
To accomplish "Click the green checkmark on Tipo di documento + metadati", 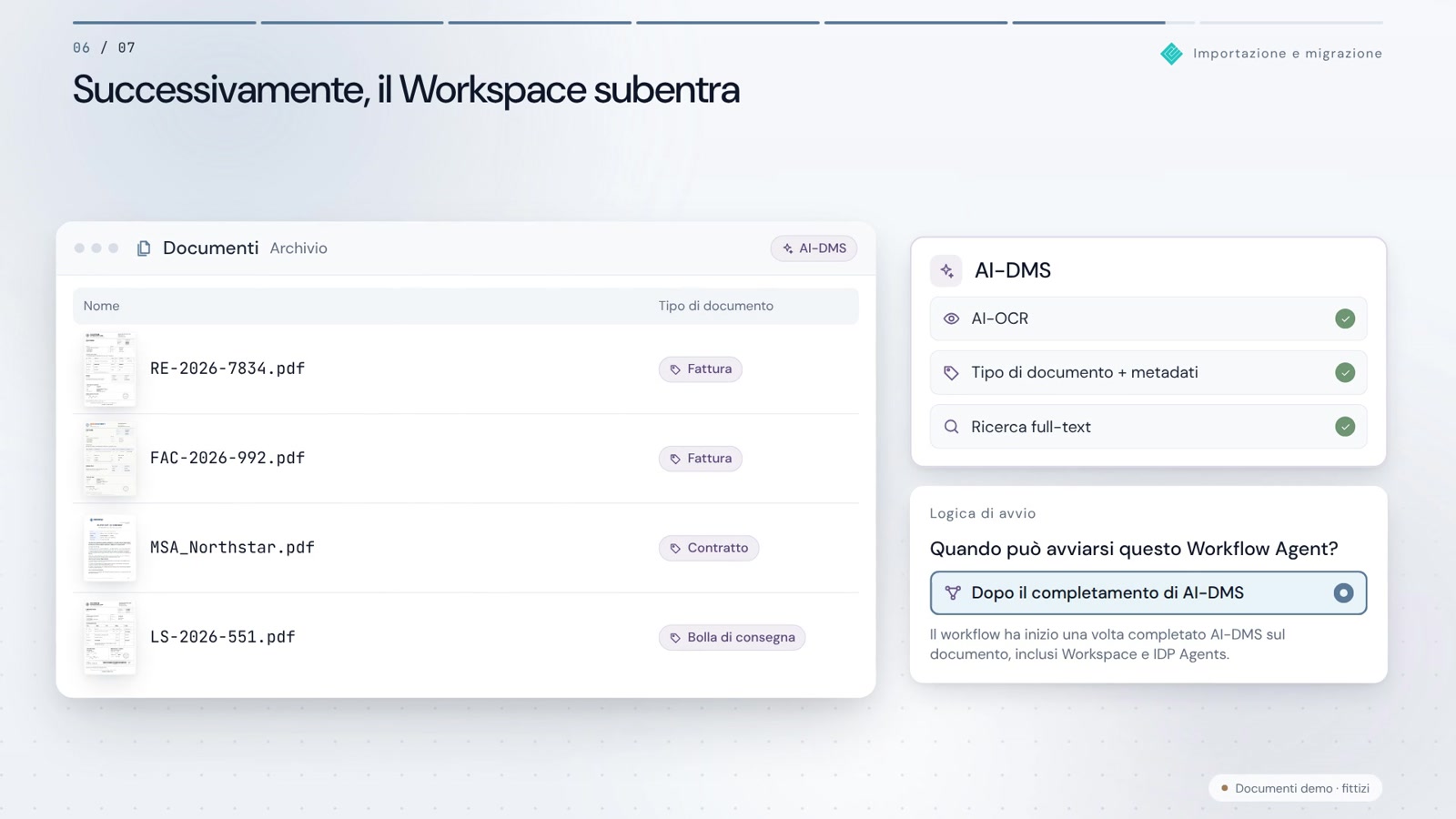I will point(1345,372).
